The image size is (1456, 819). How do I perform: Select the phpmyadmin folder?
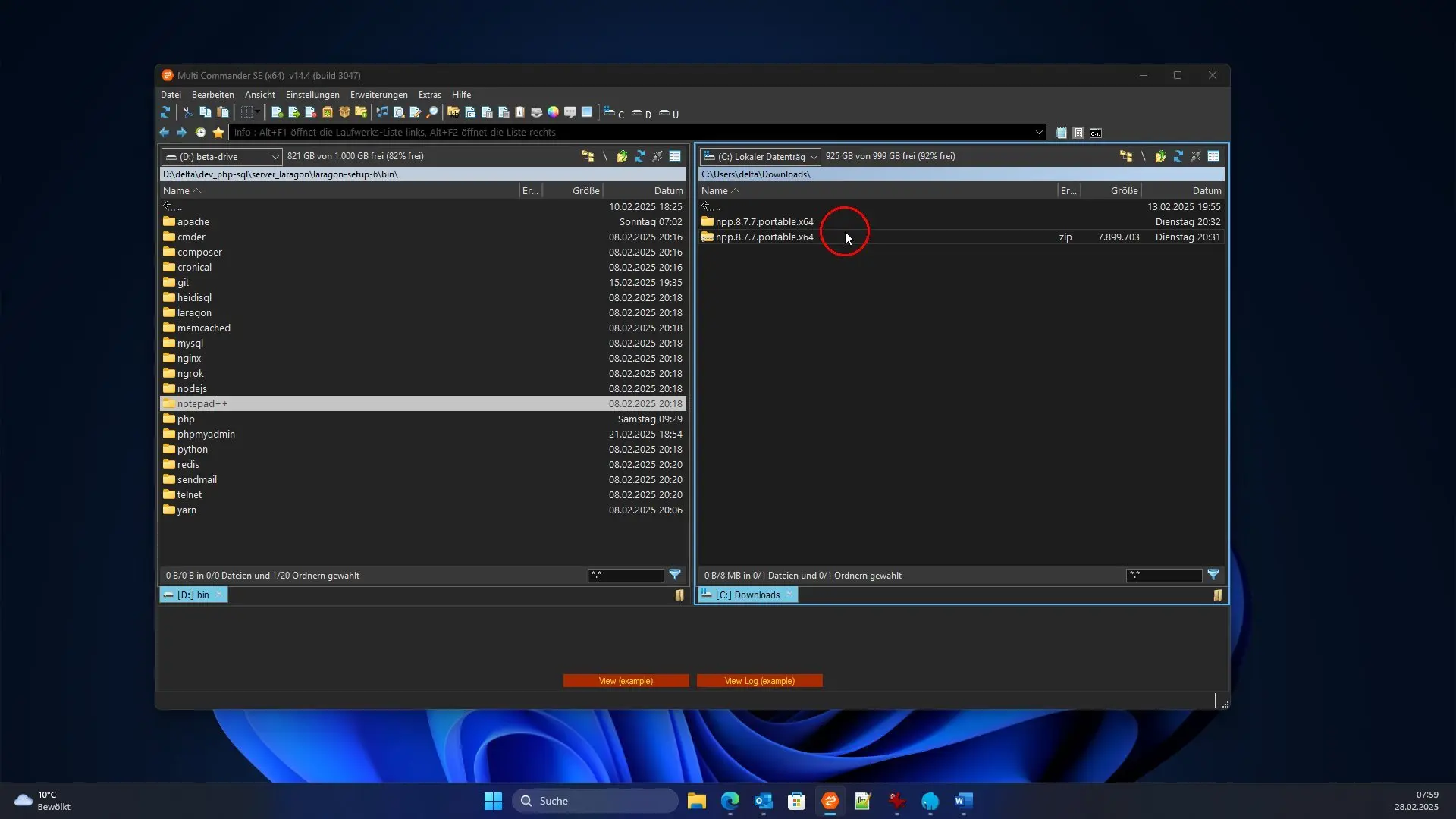pyautogui.click(x=423, y=434)
